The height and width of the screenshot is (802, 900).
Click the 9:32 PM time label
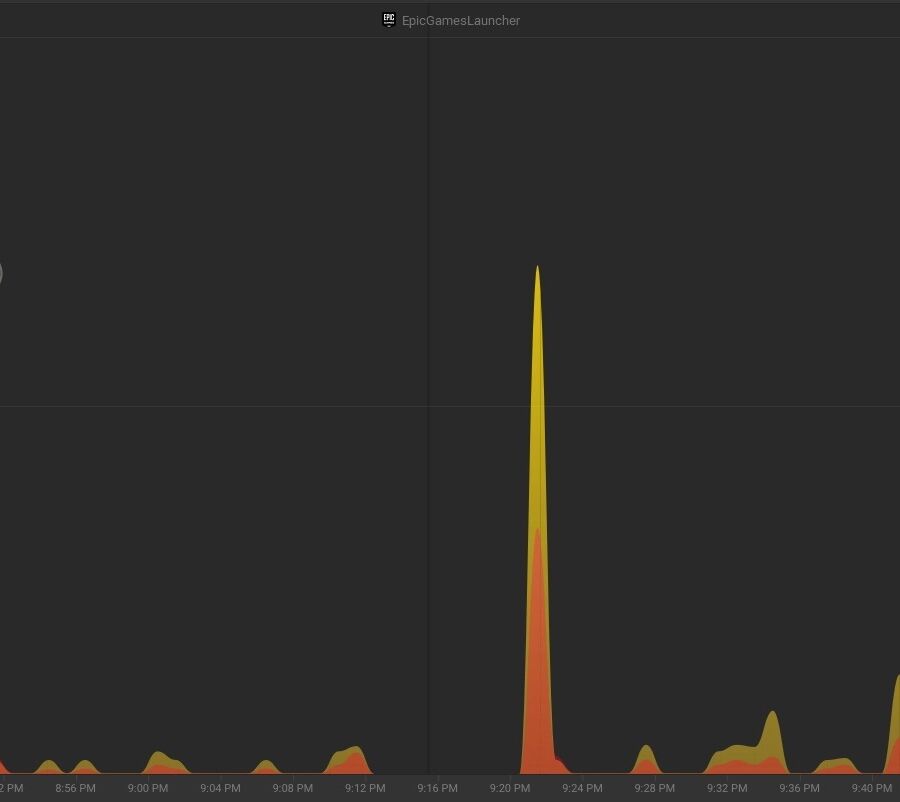pos(727,788)
